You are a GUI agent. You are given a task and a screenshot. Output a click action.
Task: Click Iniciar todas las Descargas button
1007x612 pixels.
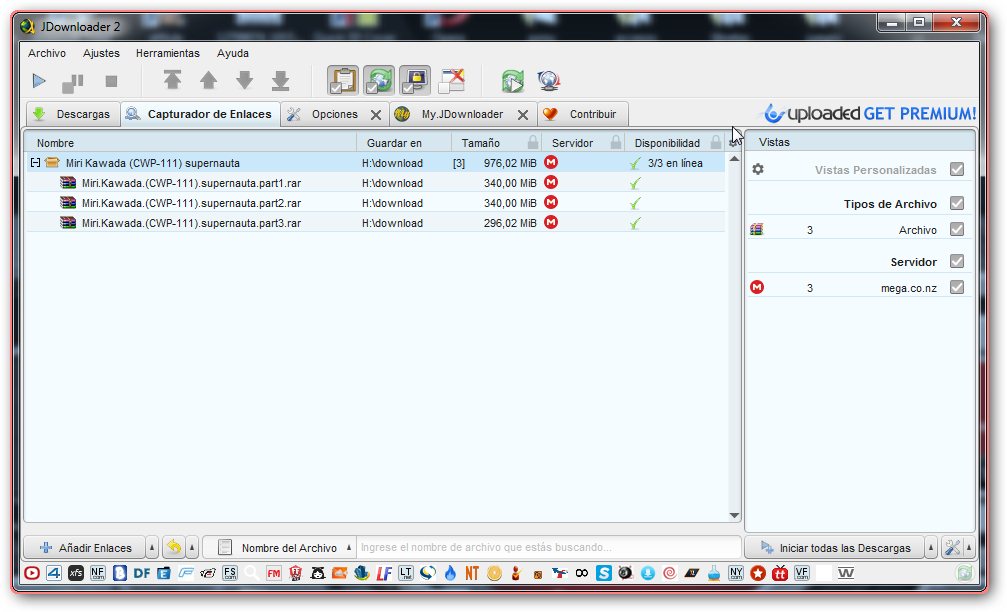click(835, 548)
